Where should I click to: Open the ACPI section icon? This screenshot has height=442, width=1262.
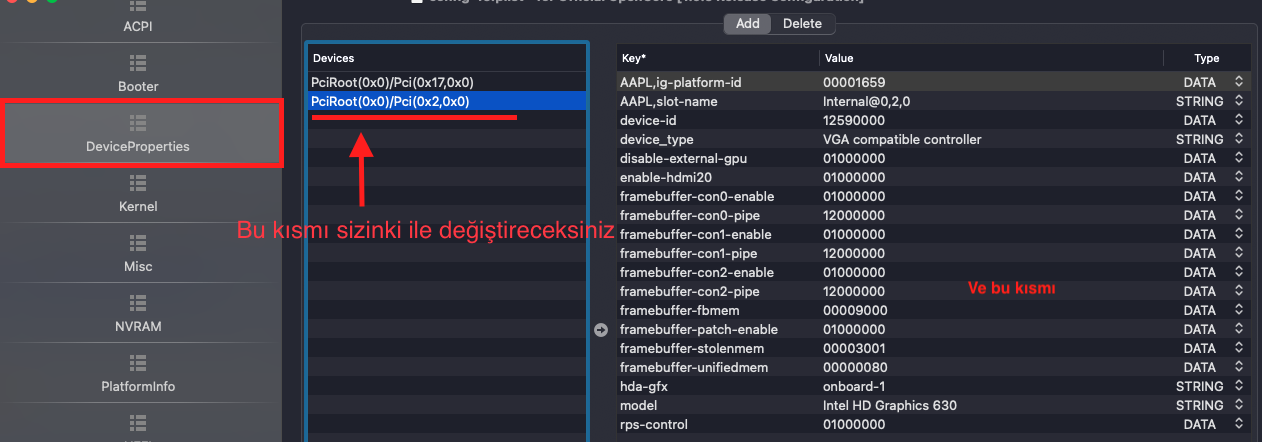pos(138,6)
